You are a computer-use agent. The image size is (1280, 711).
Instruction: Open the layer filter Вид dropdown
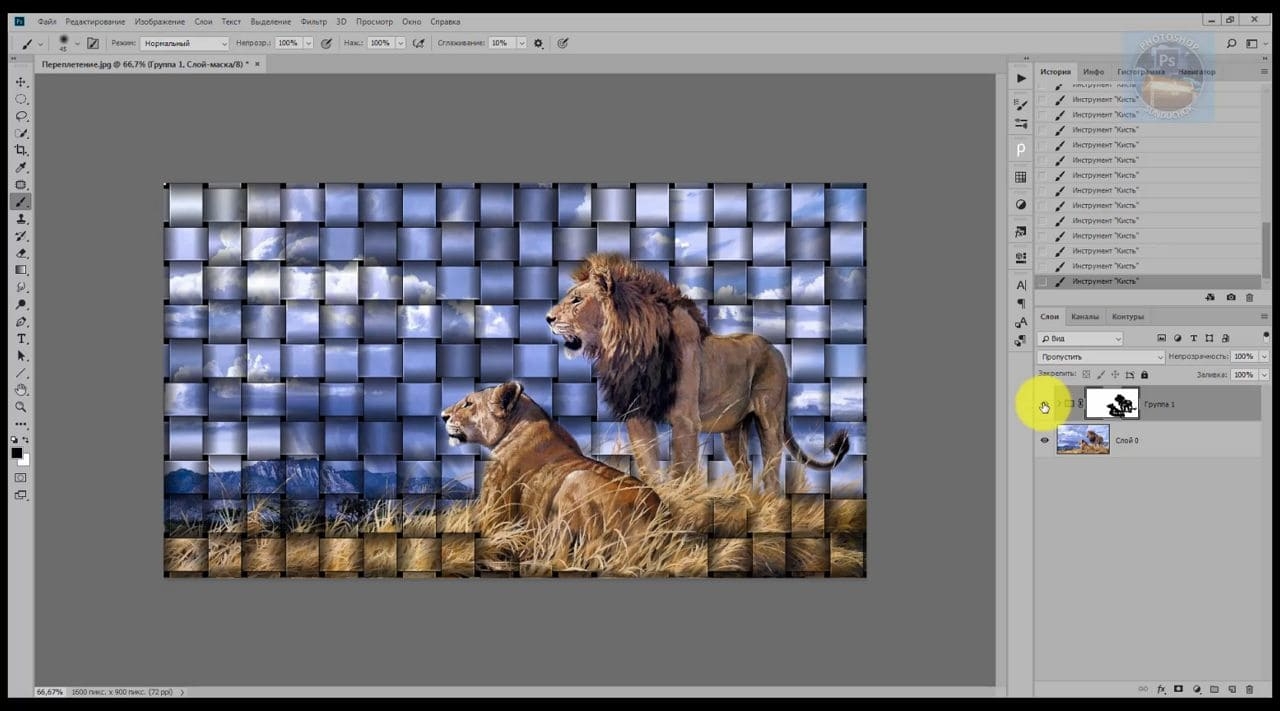pos(1080,339)
